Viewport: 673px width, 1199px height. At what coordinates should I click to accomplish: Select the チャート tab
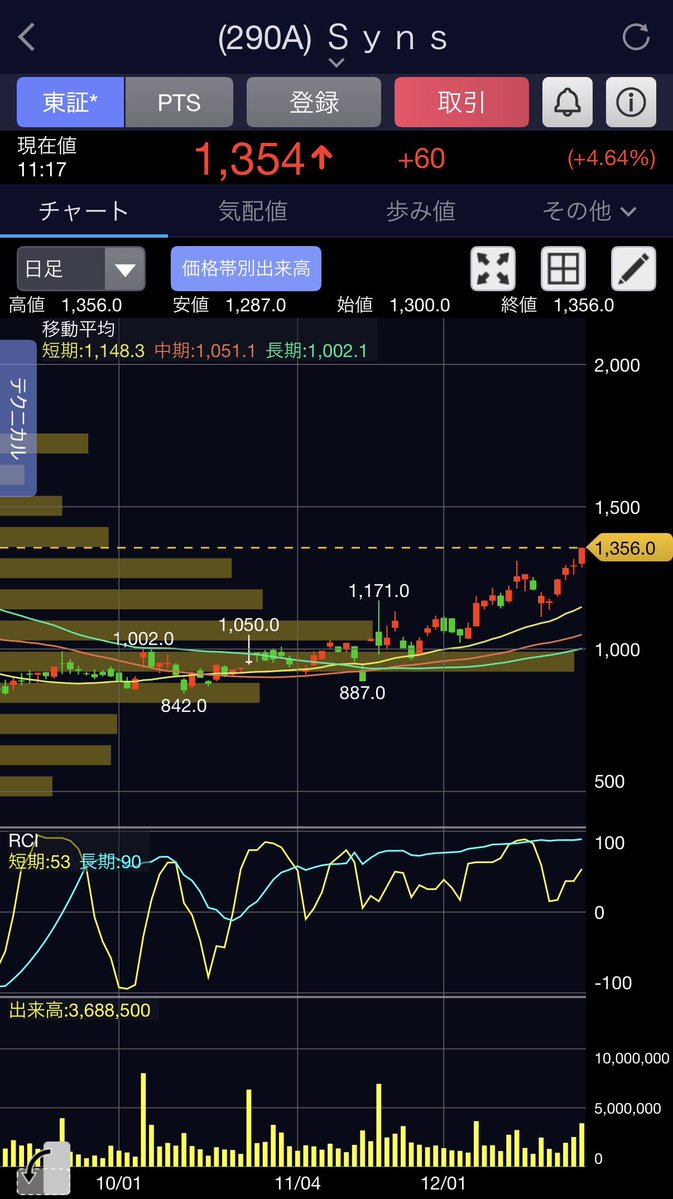pos(84,211)
